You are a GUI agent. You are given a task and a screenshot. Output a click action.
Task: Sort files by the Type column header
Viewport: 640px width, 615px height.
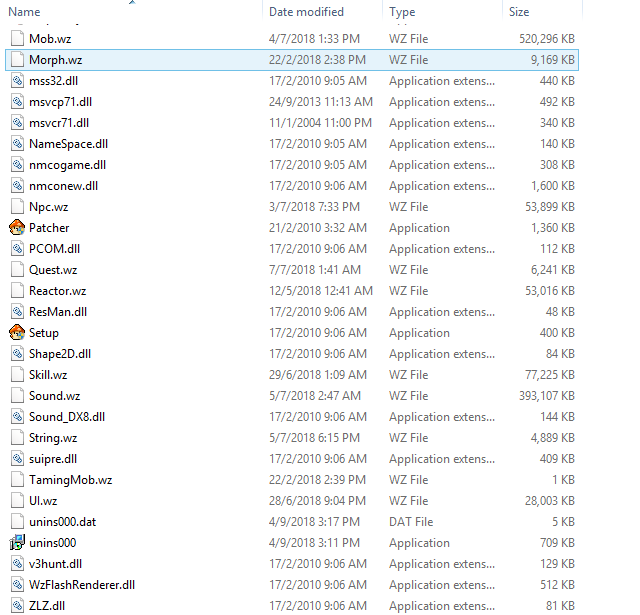click(402, 12)
